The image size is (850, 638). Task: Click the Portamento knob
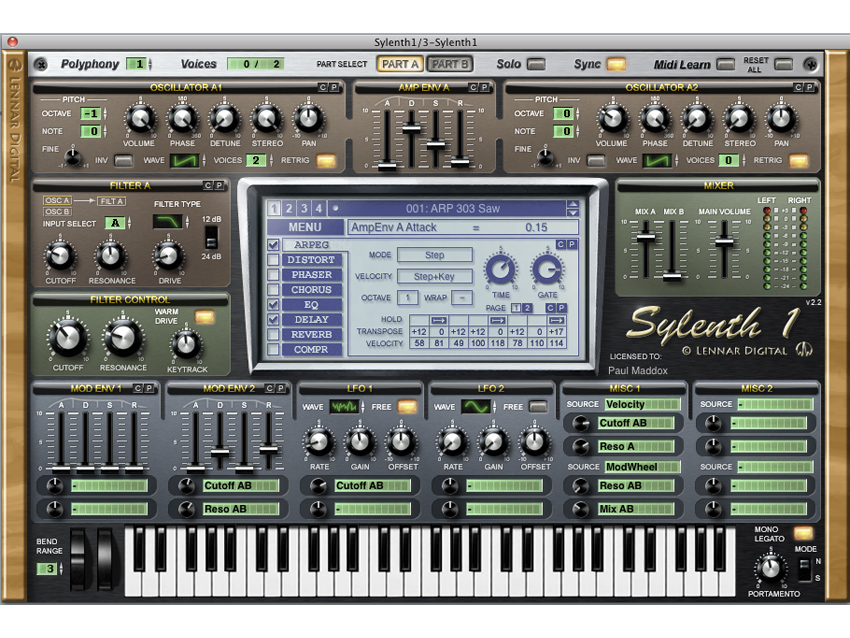[770, 569]
